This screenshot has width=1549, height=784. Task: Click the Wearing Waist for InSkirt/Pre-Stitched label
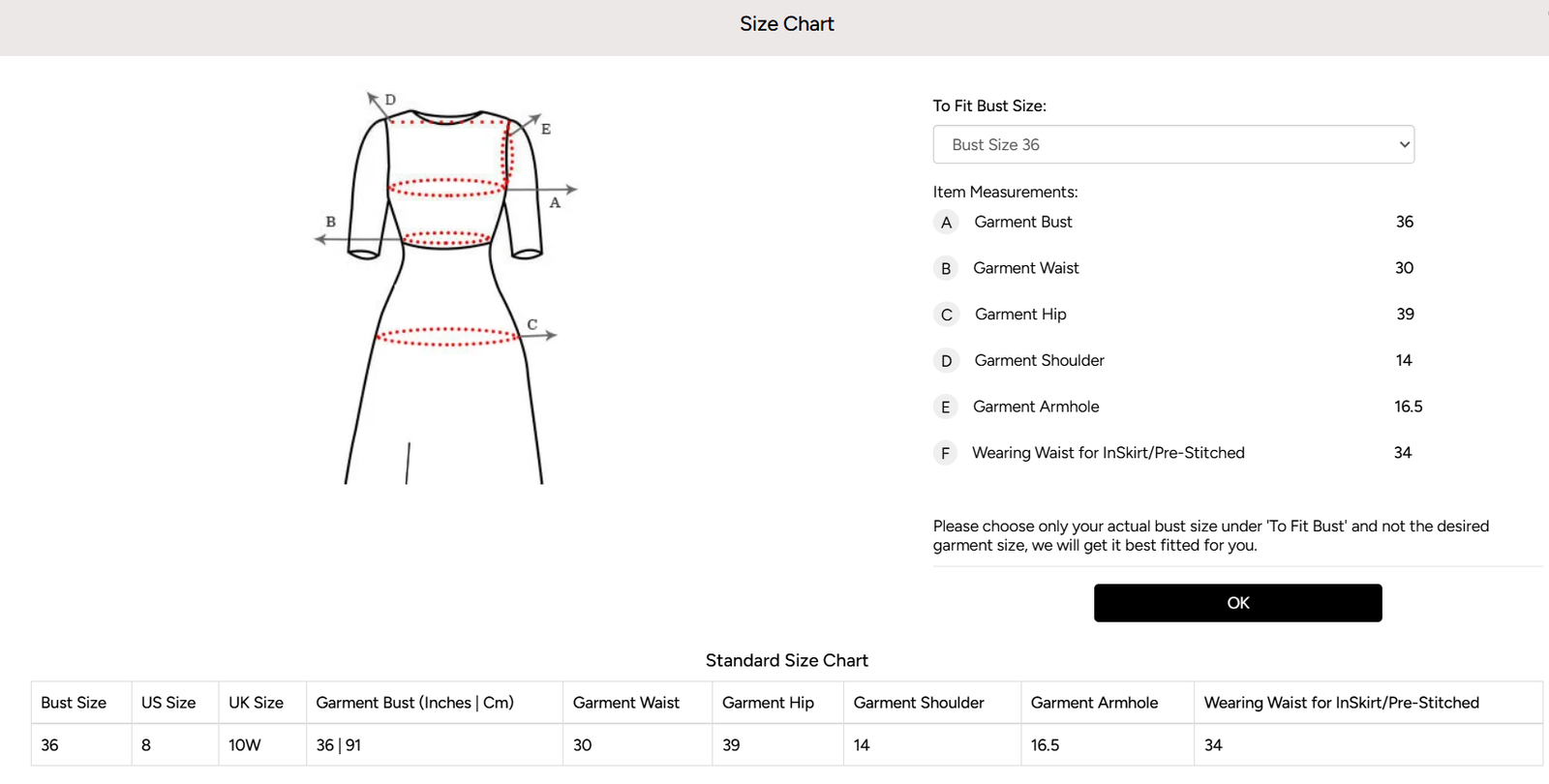click(x=1108, y=453)
